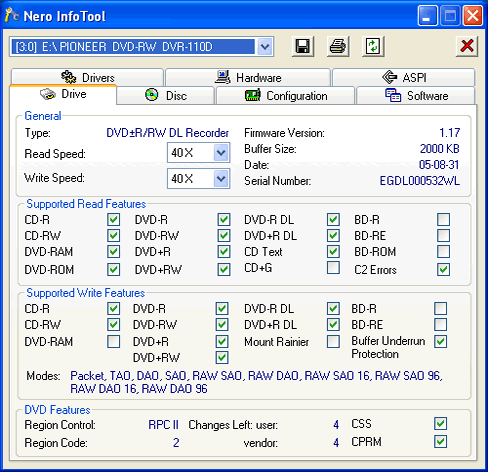Open the Hardware tab
Viewport: 488px width, 472px height.
point(248,77)
